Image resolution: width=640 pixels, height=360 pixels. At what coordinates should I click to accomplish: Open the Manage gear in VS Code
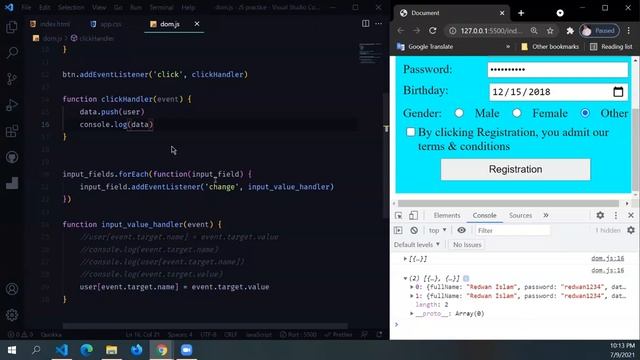click(12, 315)
